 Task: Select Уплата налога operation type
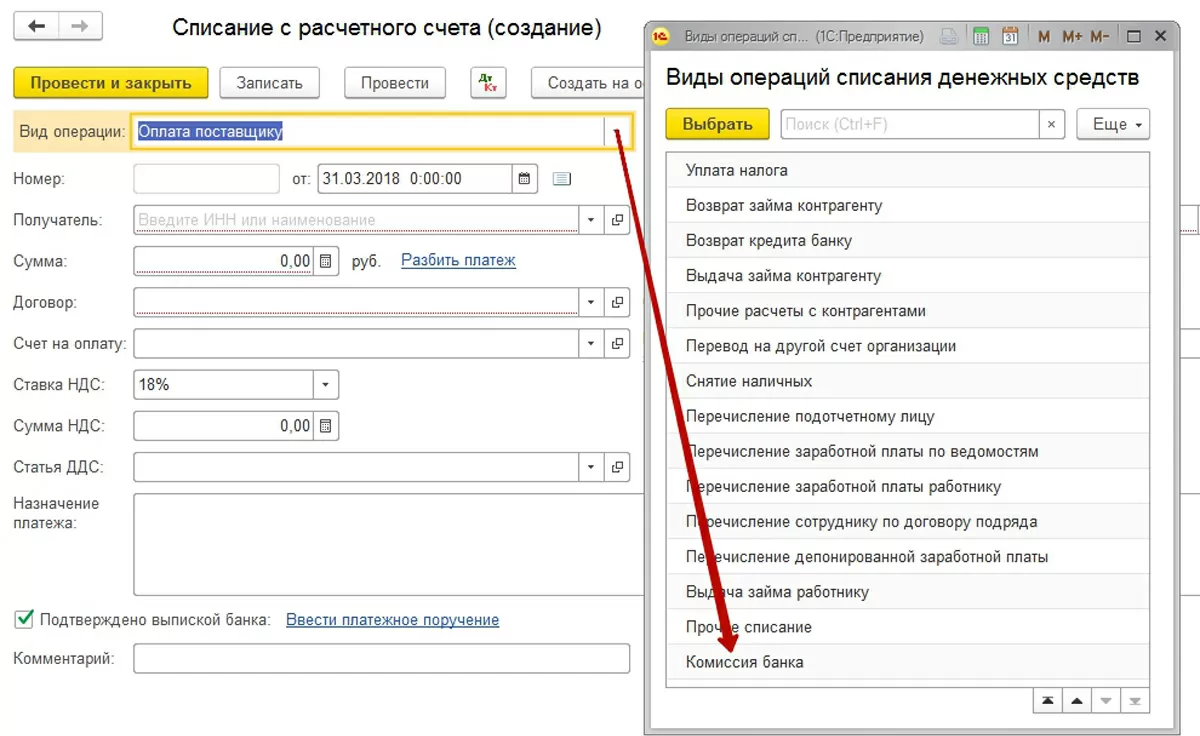coord(736,171)
